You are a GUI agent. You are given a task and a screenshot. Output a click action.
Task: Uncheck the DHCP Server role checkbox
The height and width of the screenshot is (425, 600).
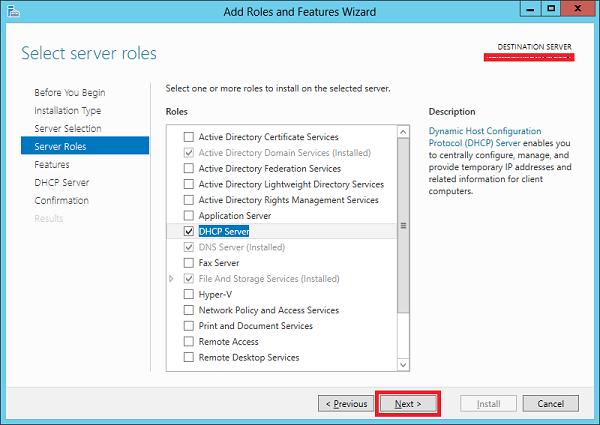click(x=190, y=231)
